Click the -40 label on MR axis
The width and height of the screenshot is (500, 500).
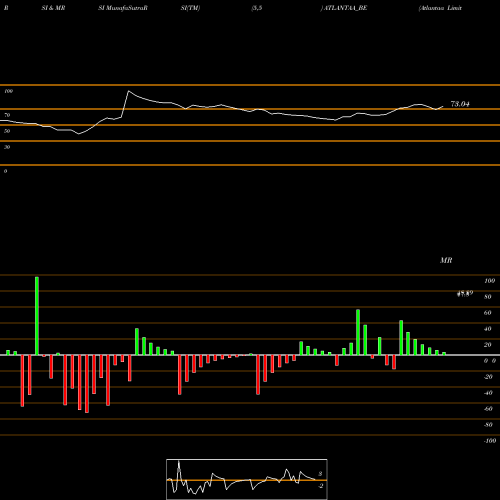coord(488,393)
